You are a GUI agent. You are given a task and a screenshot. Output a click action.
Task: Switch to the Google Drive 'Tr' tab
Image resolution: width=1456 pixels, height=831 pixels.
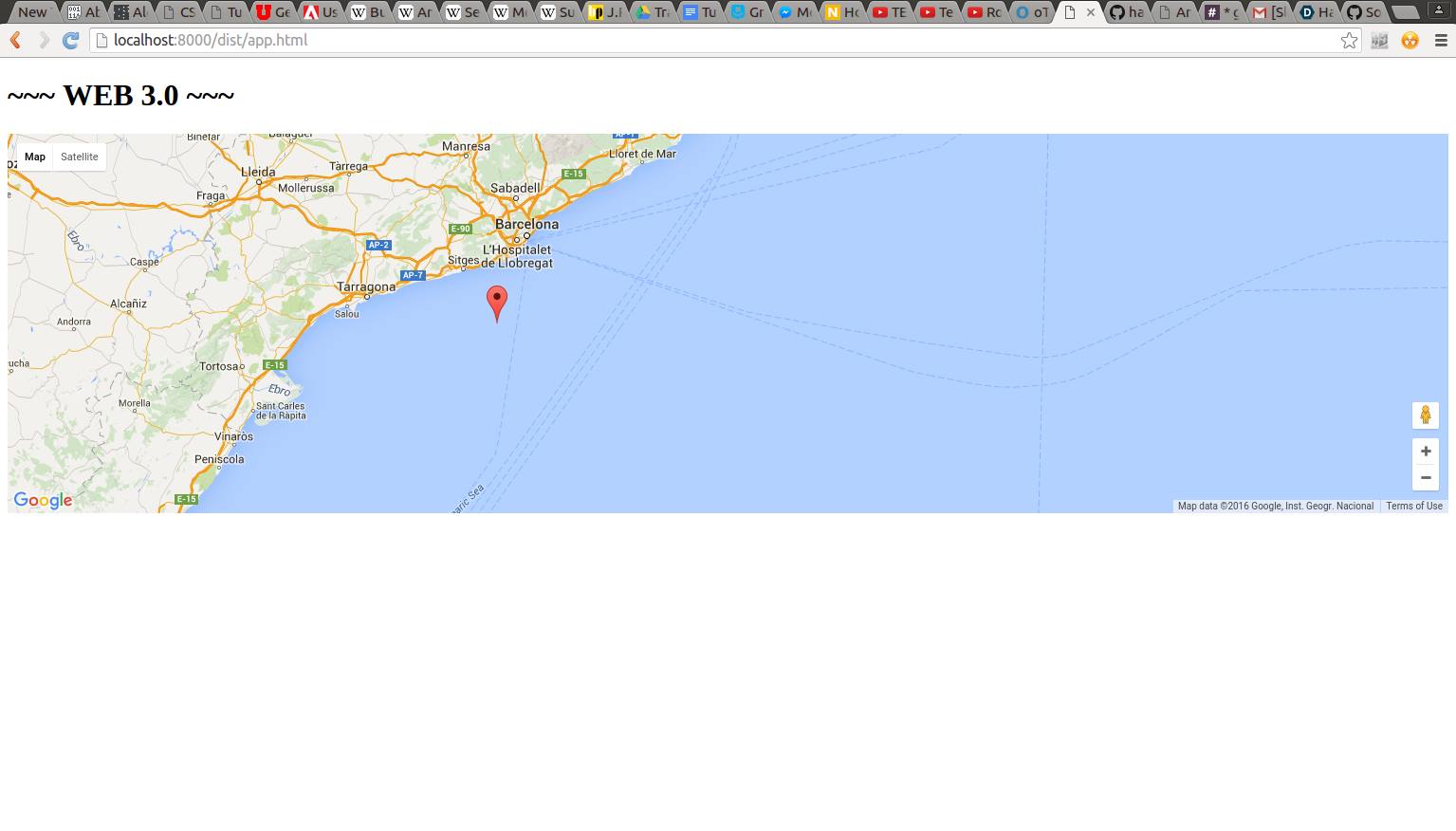pyautogui.click(x=652, y=12)
